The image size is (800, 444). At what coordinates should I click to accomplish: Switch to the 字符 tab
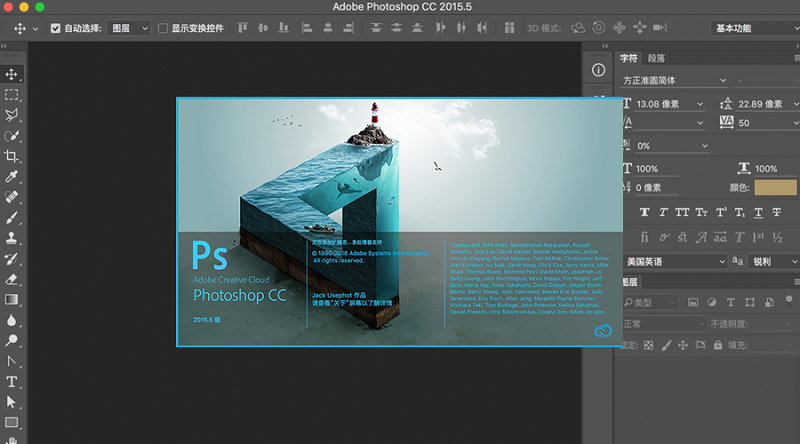click(628, 58)
